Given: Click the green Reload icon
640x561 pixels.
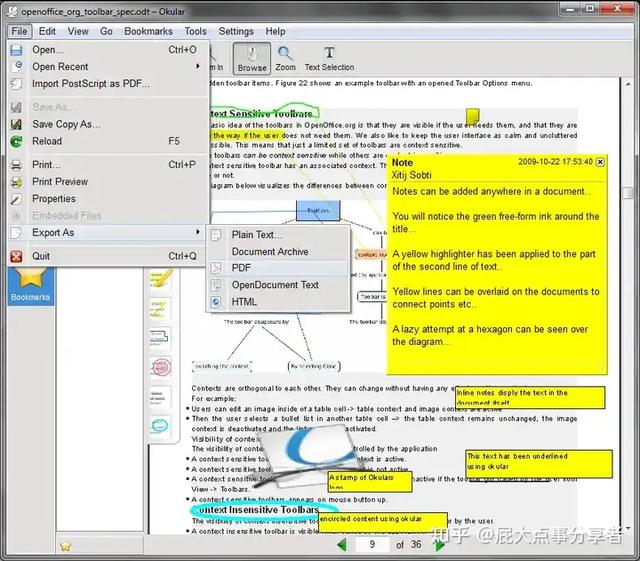Looking at the screenshot, I should pos(16,141).
